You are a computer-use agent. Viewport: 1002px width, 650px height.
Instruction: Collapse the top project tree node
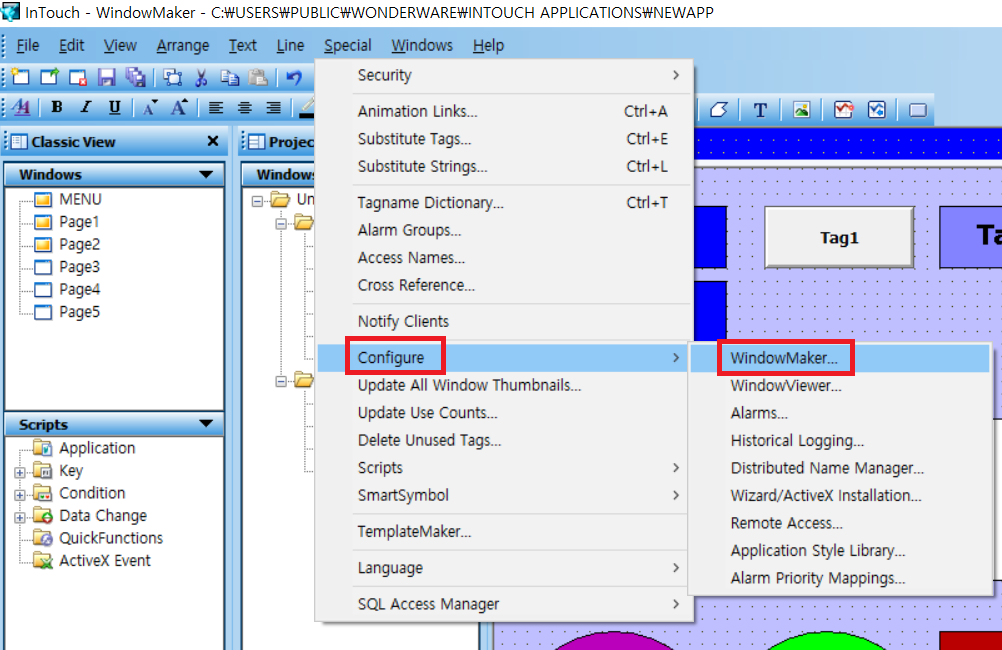point(257,201)
